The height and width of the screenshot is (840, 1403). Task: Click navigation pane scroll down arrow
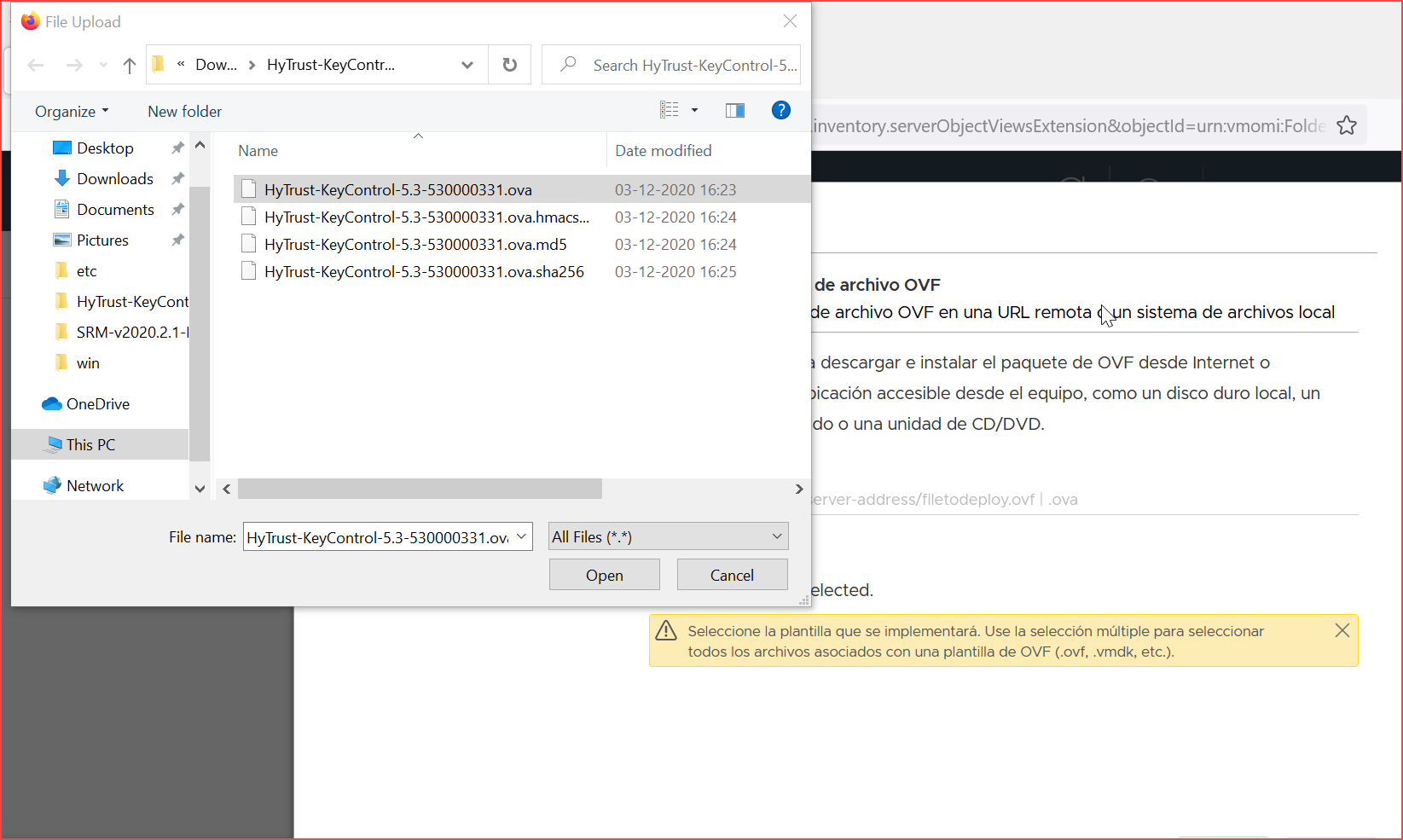tap(200, 489)
